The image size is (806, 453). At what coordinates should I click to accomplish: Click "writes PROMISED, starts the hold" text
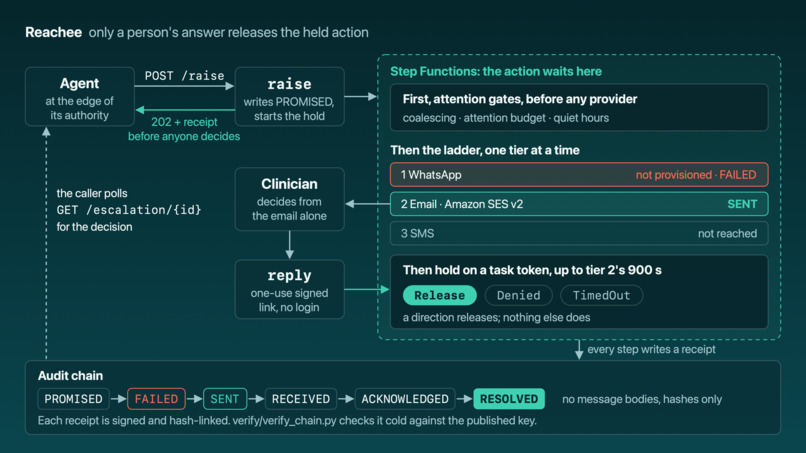click(289, 109)
